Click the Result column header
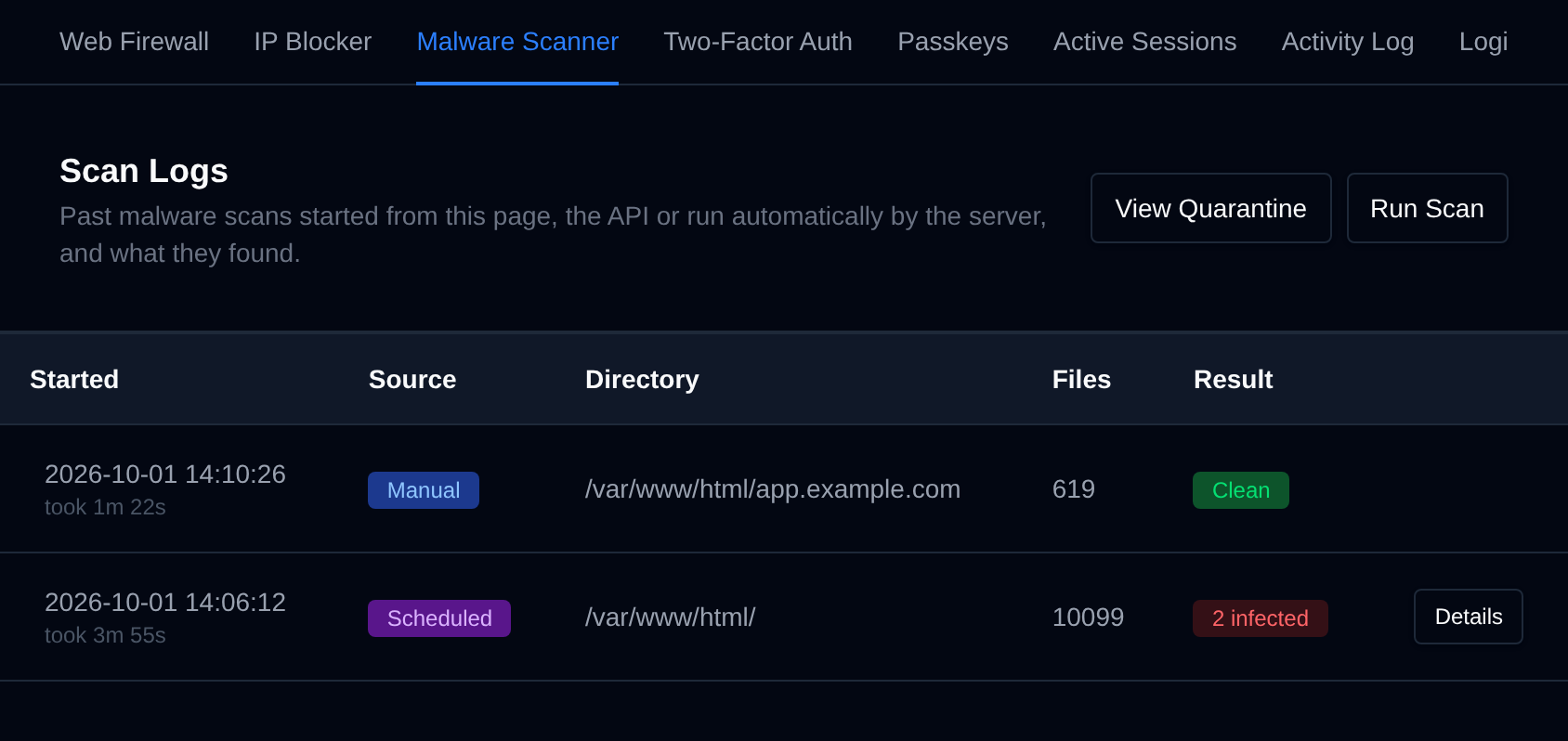The image size is (1568, 741). (x=1233, y=379)
